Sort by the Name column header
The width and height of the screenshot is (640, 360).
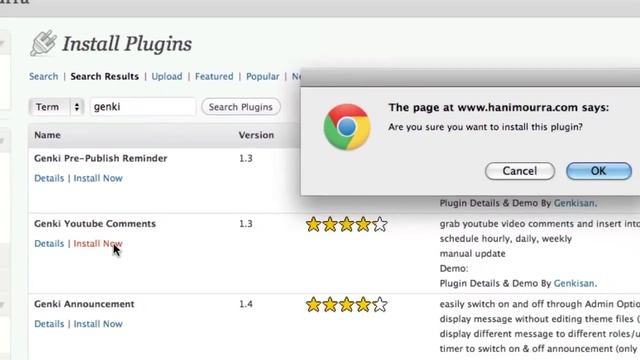point(47,135)
